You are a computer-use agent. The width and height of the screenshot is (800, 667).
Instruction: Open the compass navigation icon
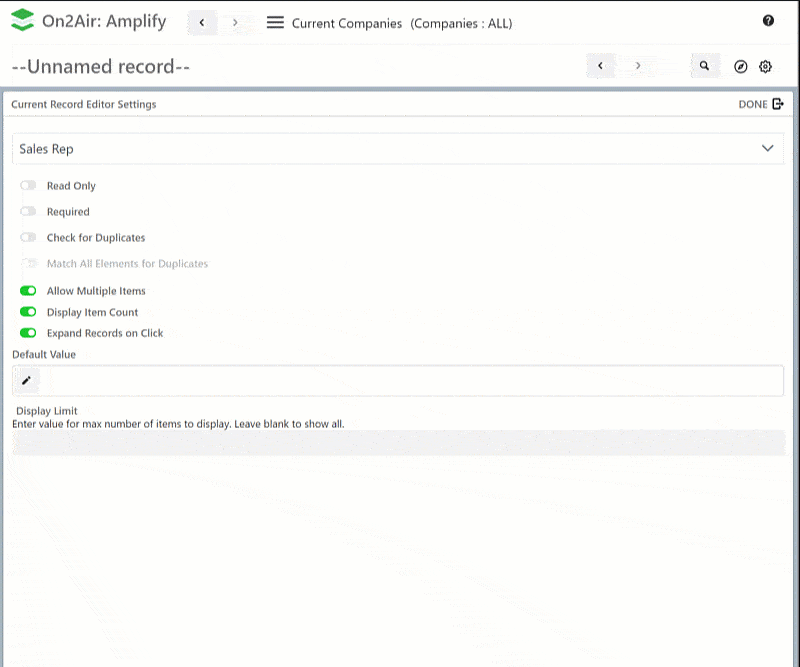pos(740,66)
